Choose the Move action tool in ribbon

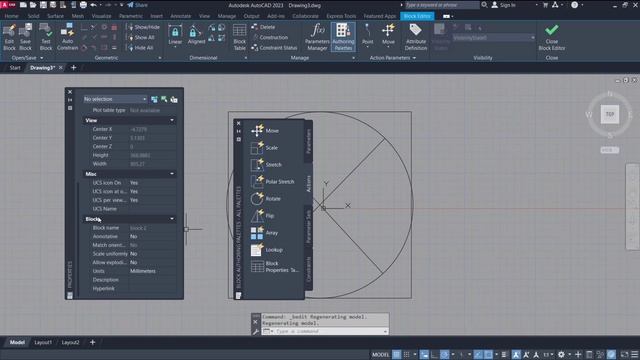point(388,35)
